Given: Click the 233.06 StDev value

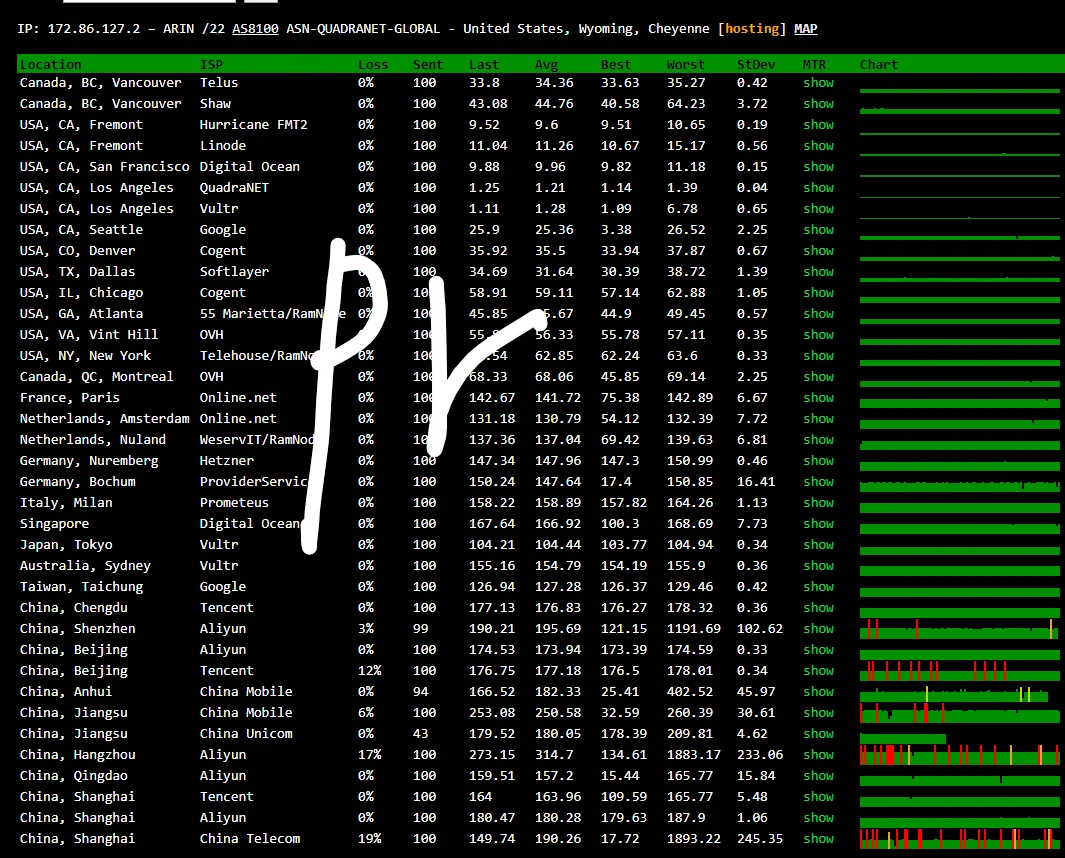Looking at the screenshot, I should click(x=760, y=755).
